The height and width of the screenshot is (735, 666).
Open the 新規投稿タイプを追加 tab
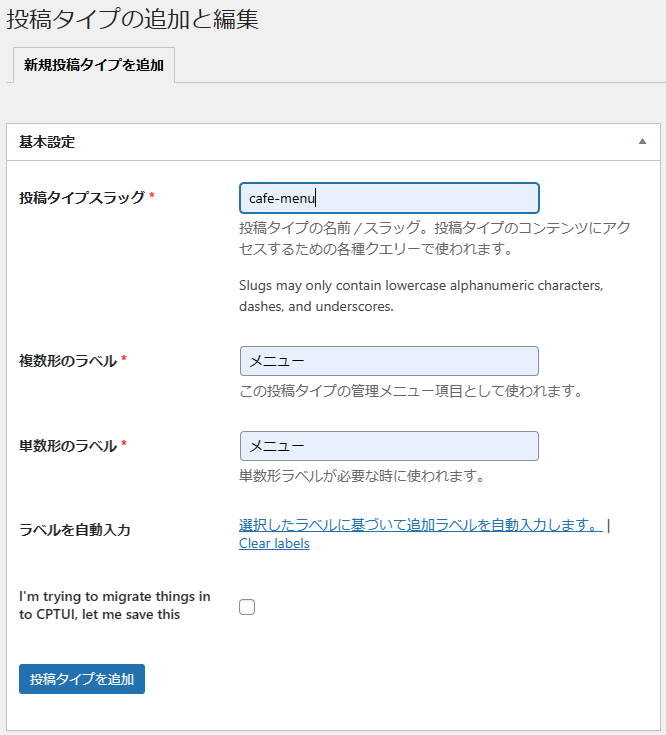[x=94, y=65]
